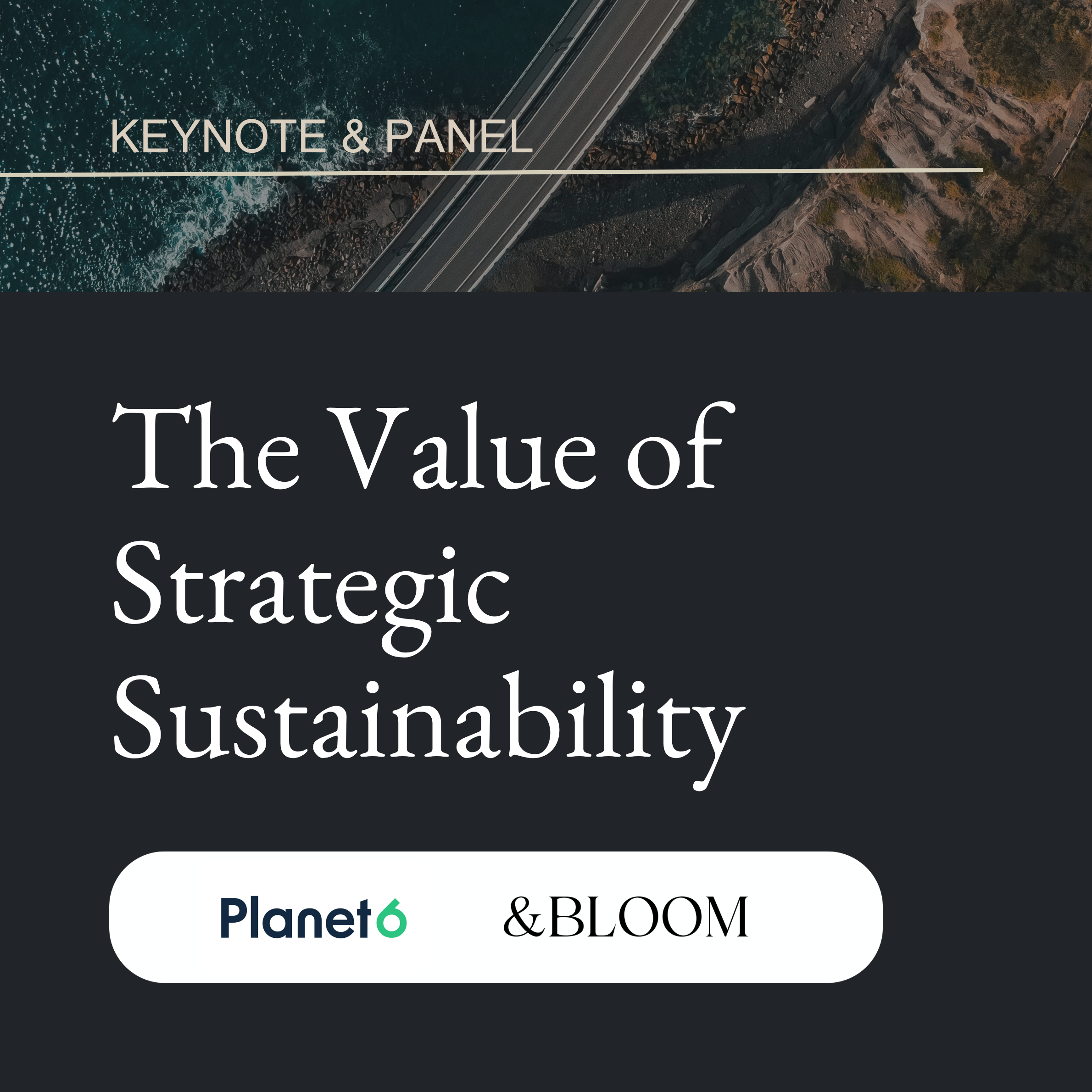Click the coastal road in the aerial photo
This screenshot has height=1092, width=1092.
pos(520,147)
